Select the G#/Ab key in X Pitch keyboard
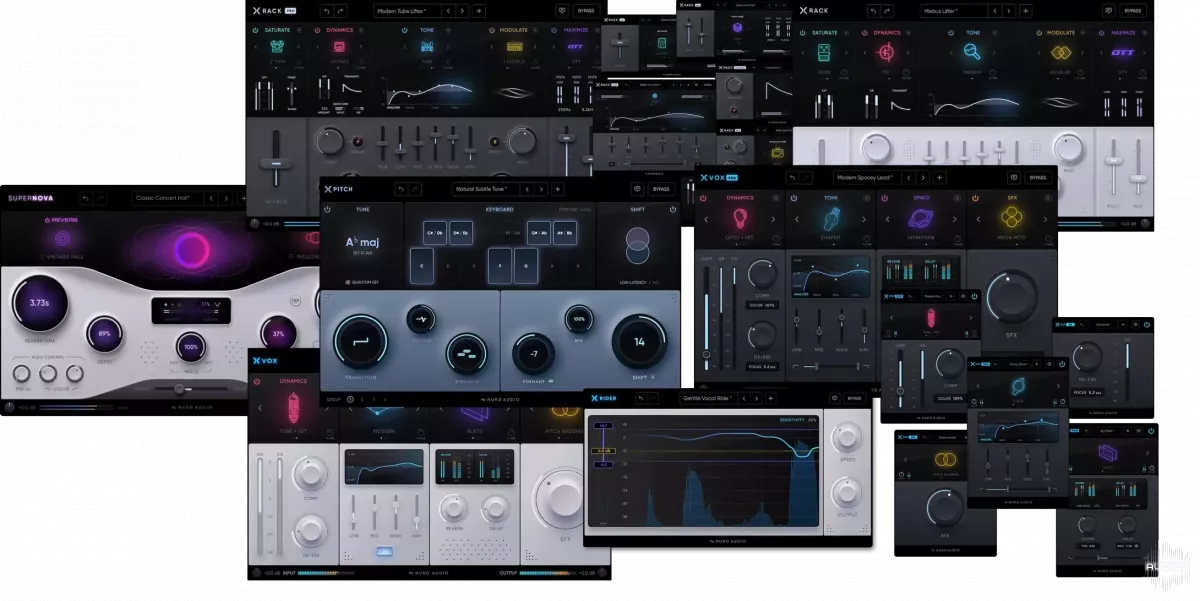The image size is (1200, 601). click(538, 233)
